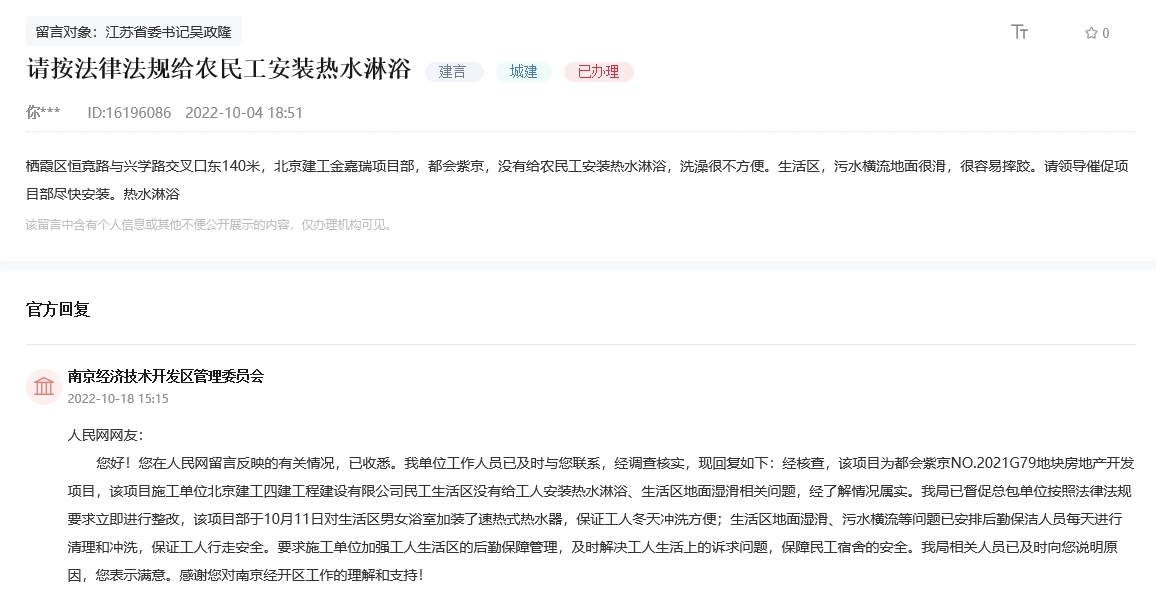Click the 已办理 status badge

(598, 72)
